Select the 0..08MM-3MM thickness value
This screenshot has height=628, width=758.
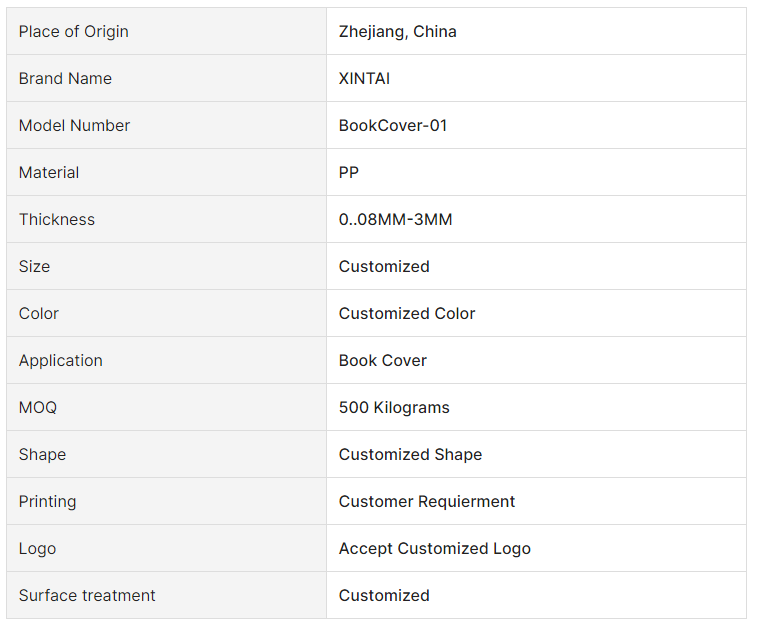(x=395, y=219)
